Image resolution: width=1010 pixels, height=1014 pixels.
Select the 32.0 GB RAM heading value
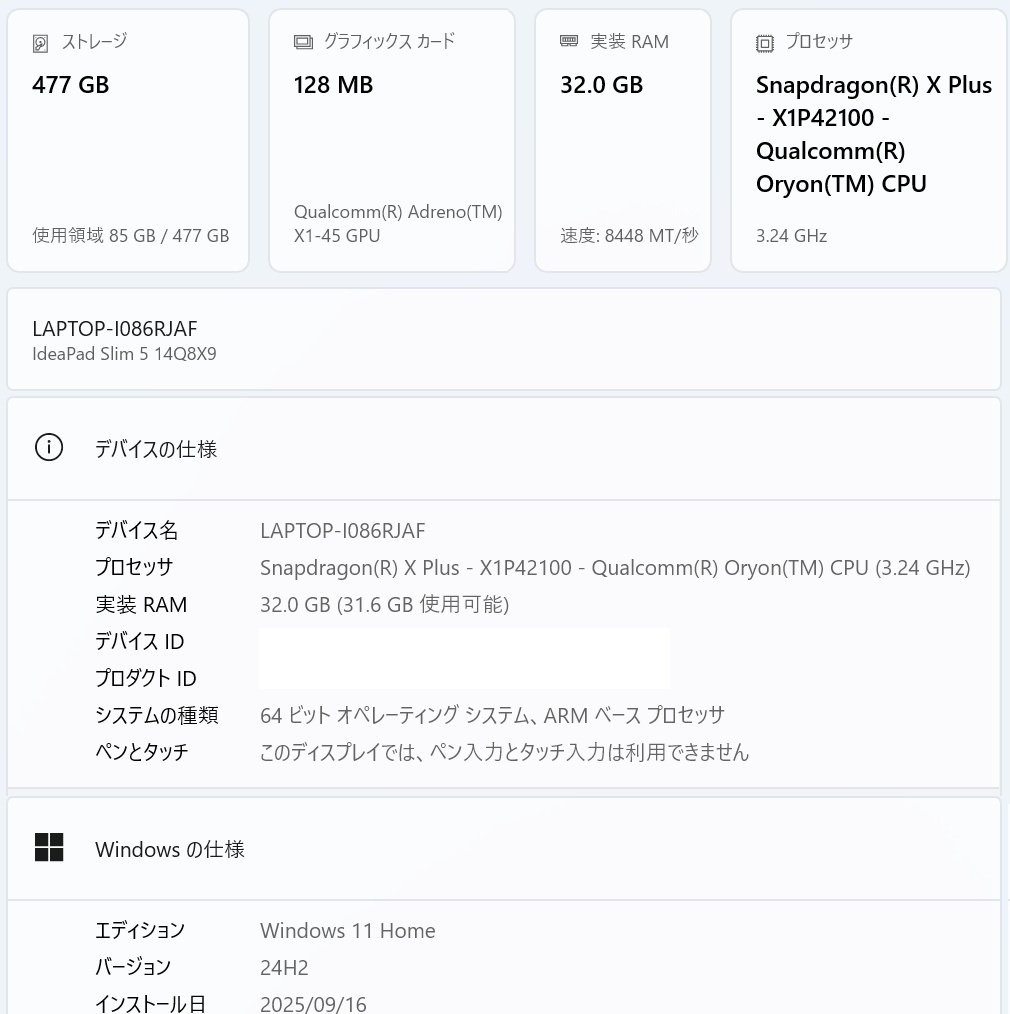(x=601, y=85)
